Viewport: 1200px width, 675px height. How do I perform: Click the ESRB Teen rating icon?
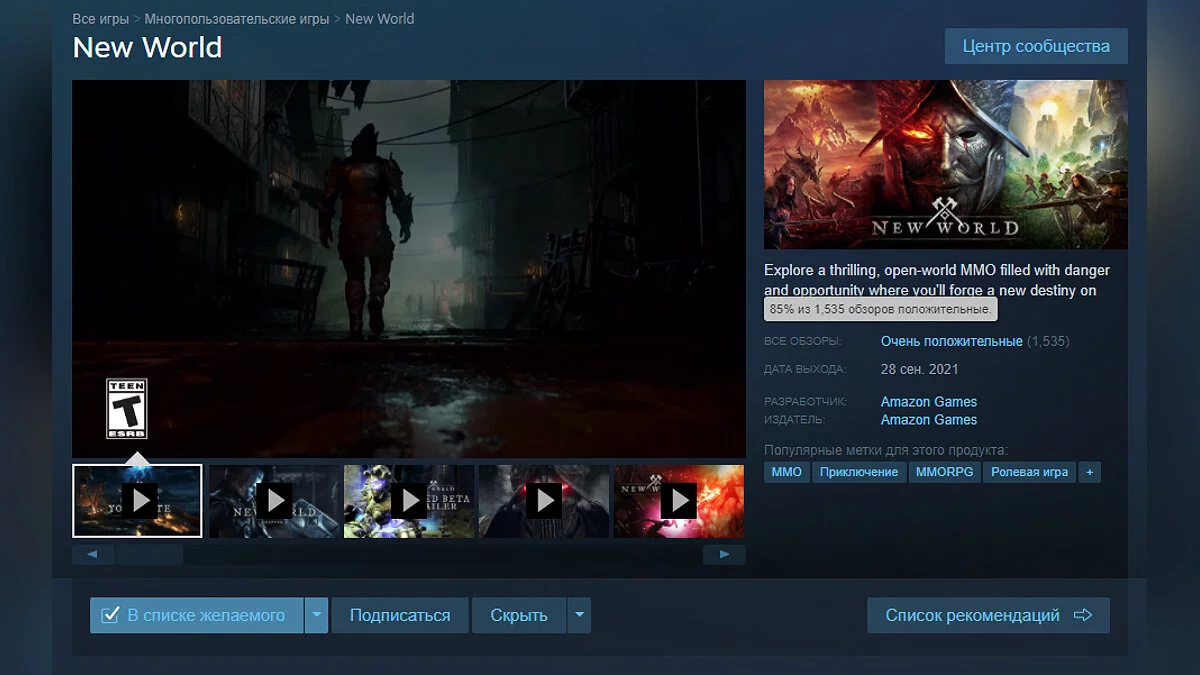pos(127,408)
